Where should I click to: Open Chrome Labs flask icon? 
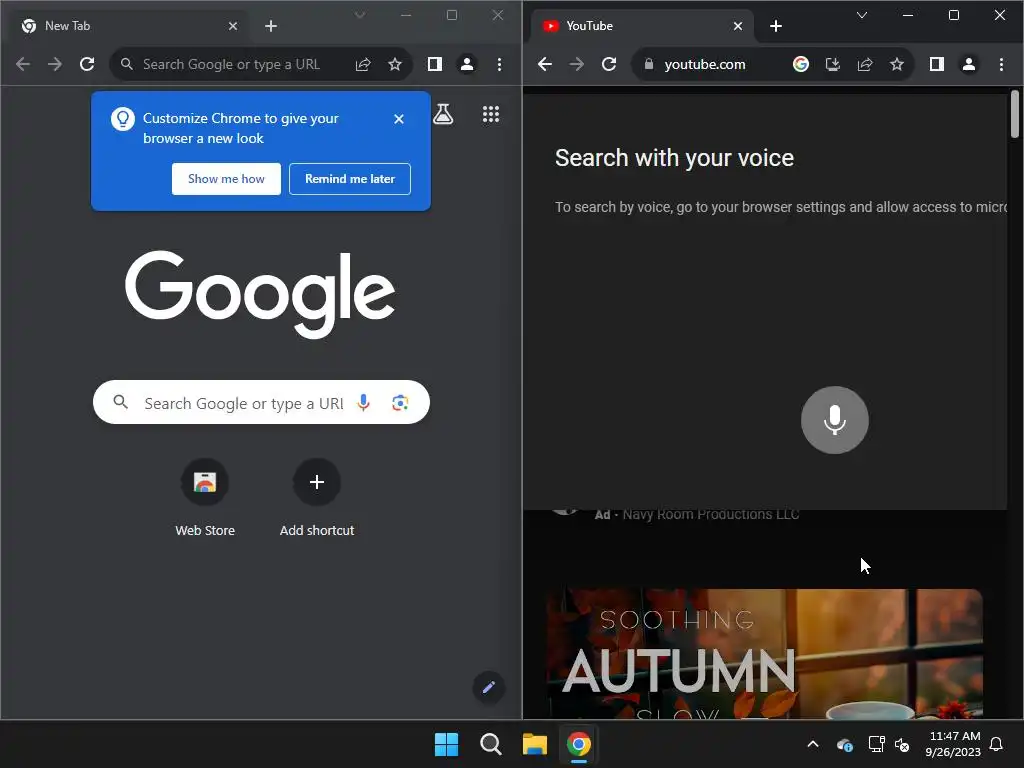click(443, 114)
